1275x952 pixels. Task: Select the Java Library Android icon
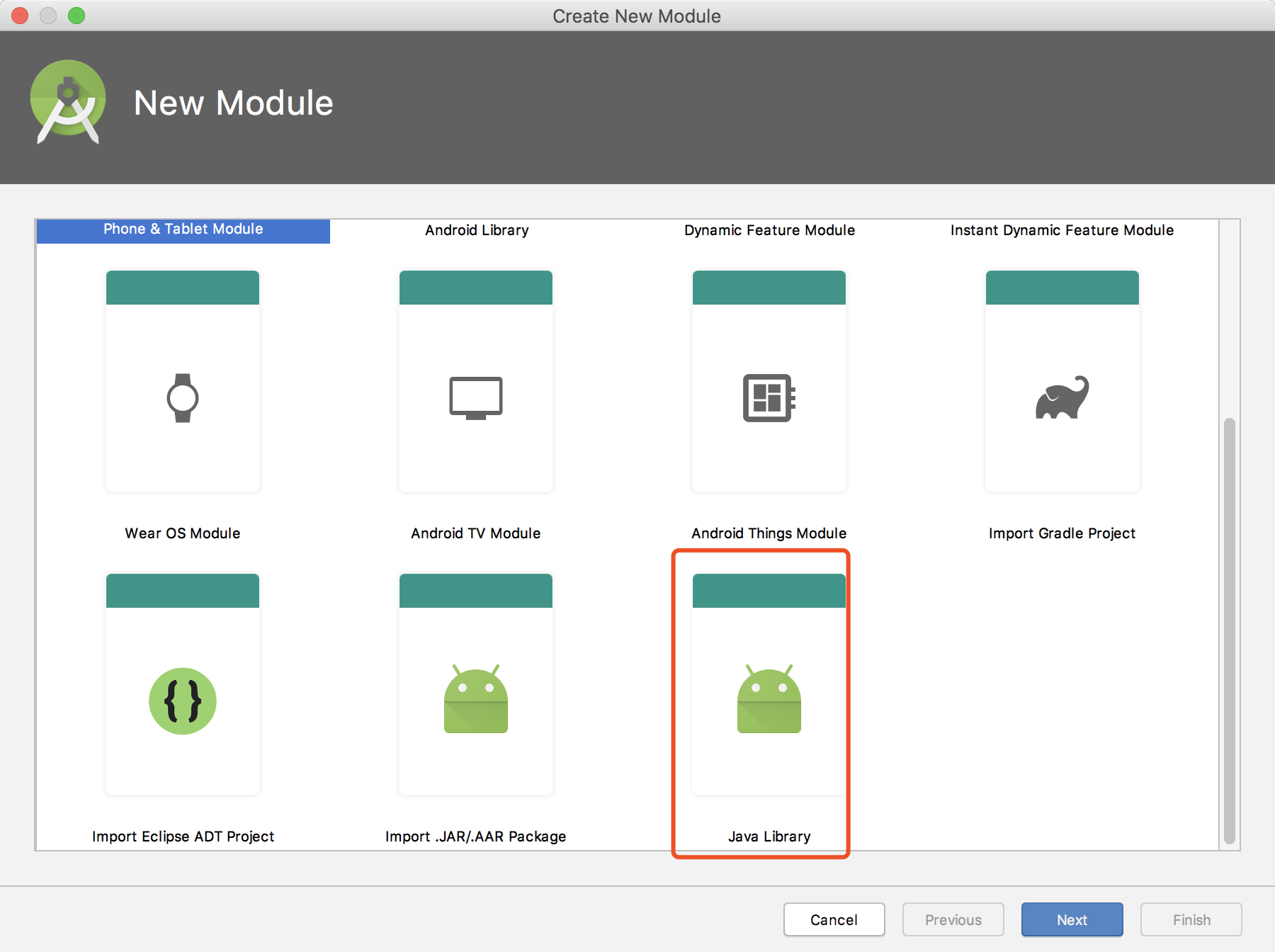pyautogui.click(x=769, y=698)
